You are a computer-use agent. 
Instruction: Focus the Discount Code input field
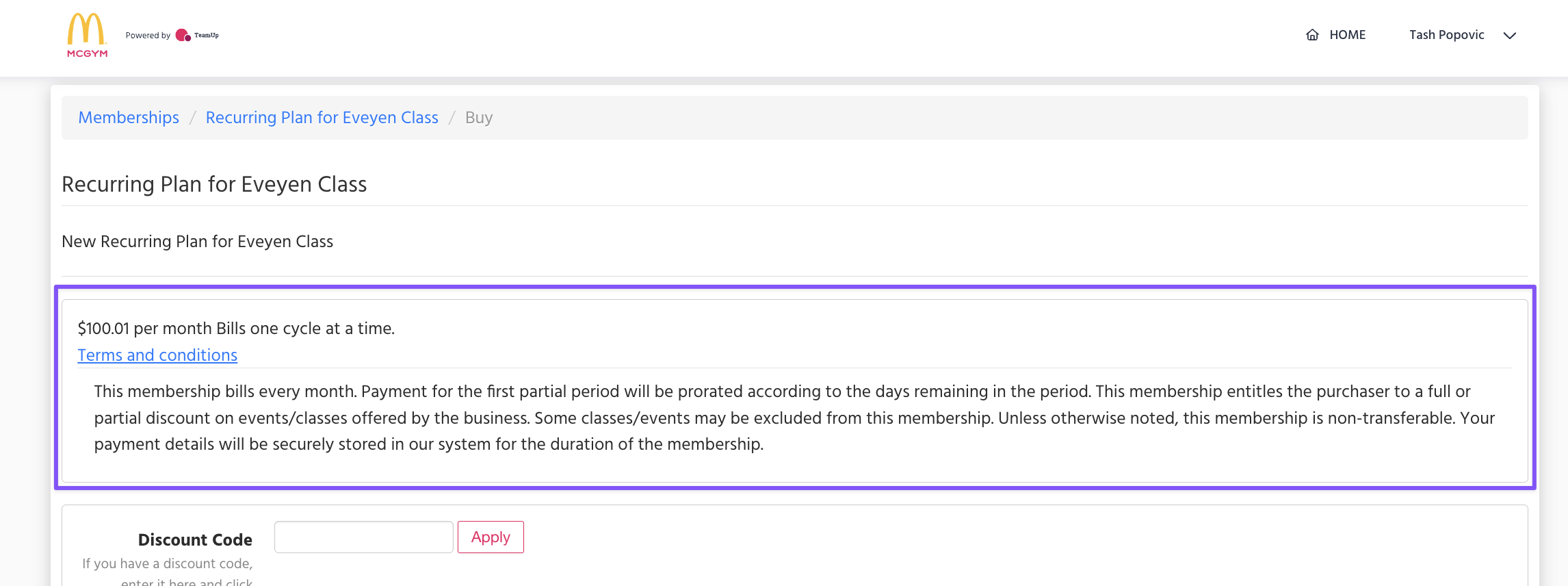tap(363, 537)
